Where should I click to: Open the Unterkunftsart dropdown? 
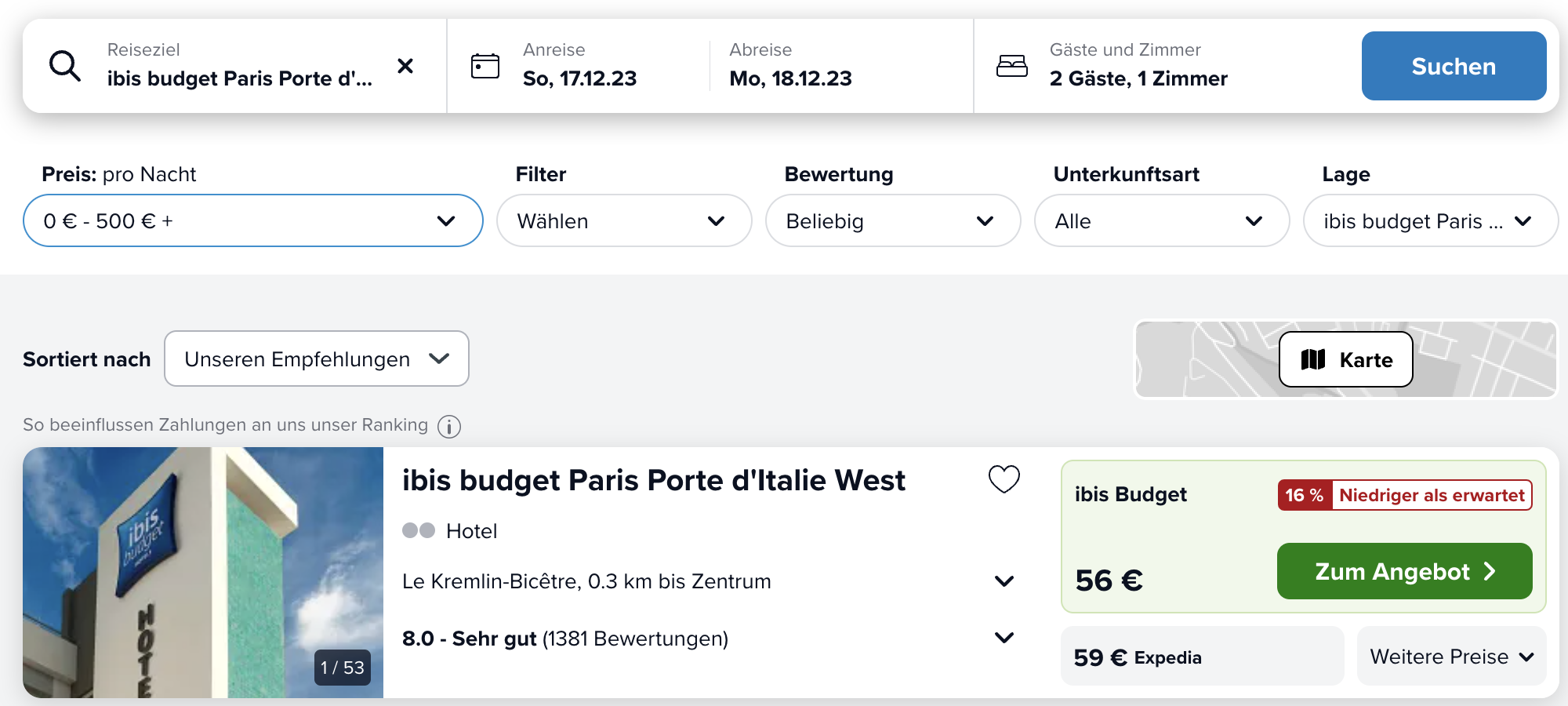[x=1161, y=221]
